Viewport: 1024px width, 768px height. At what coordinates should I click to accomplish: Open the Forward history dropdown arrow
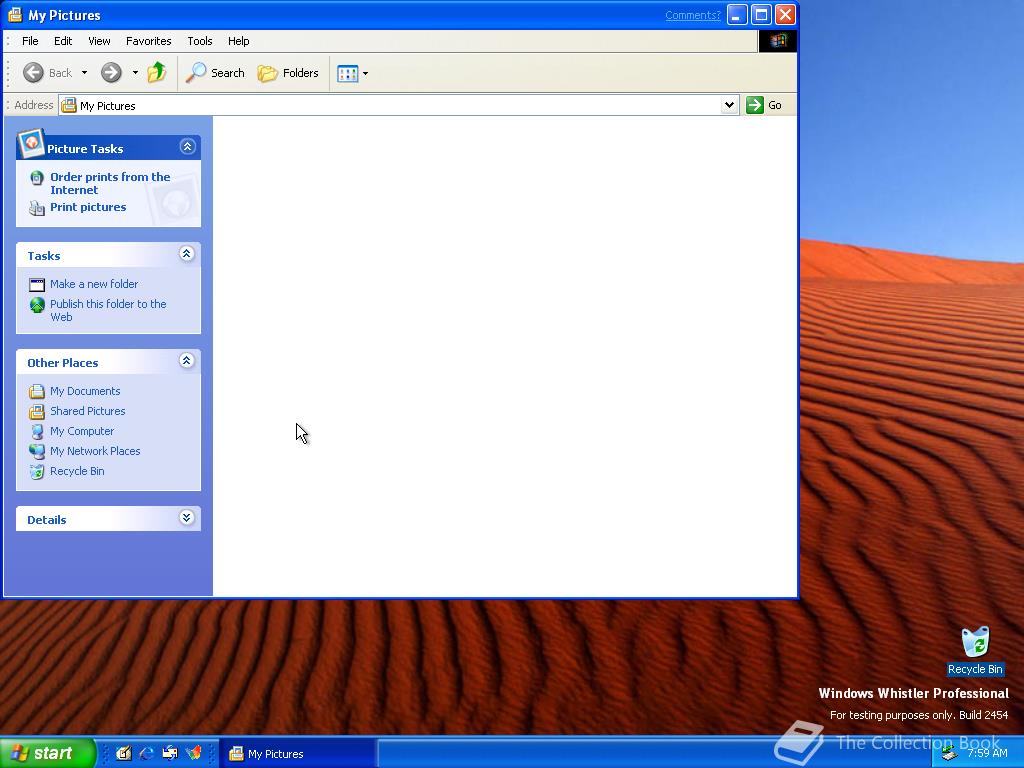point(135,72)
